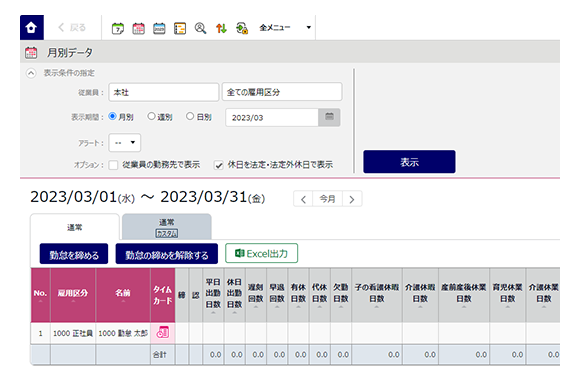The height and width of the screenshot is (384, 580).
Task: Switch to the 通常 カスタム tab
Action: tap(167, 227)
